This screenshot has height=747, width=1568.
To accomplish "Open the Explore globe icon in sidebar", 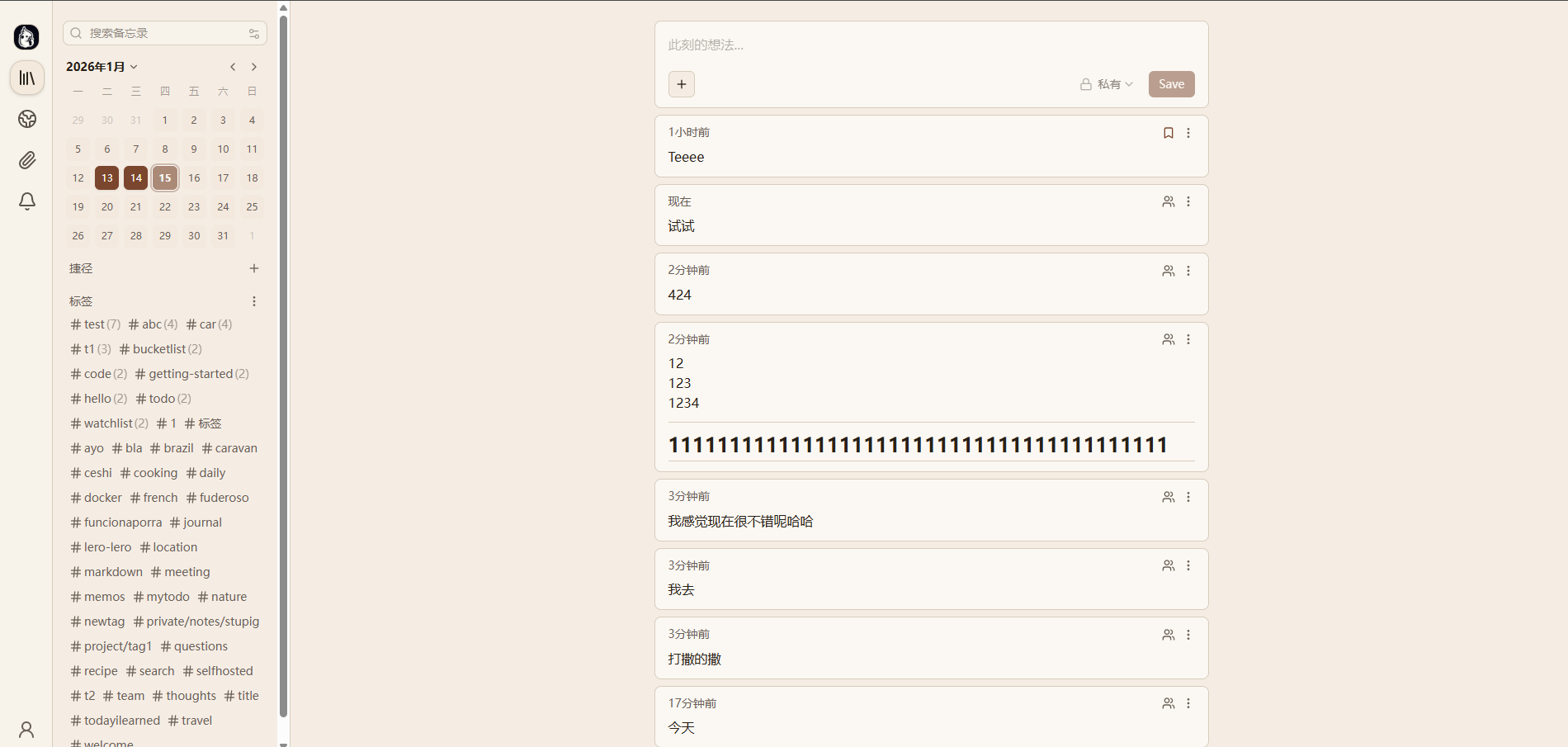I will pos(27,119).
